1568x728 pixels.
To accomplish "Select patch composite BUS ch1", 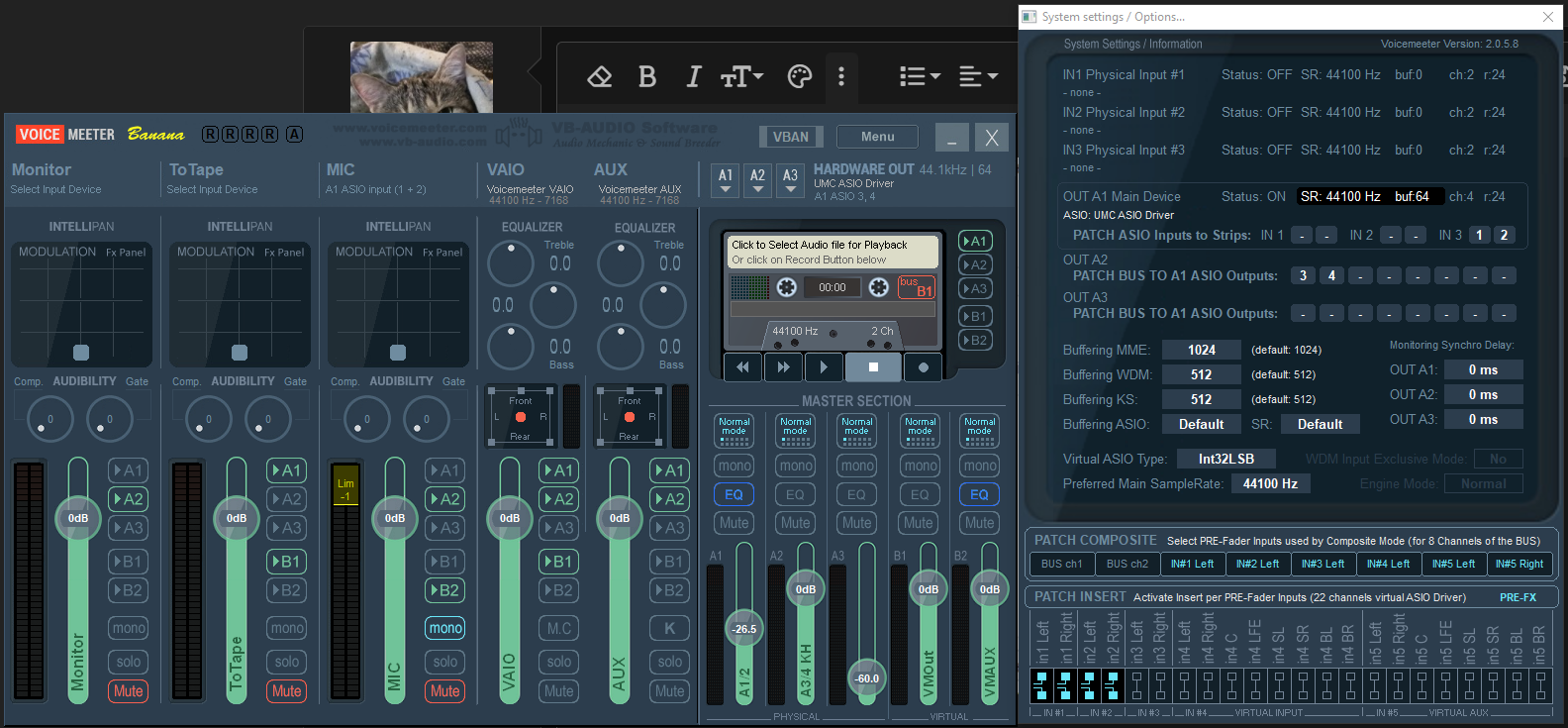I will point(1061,564).
